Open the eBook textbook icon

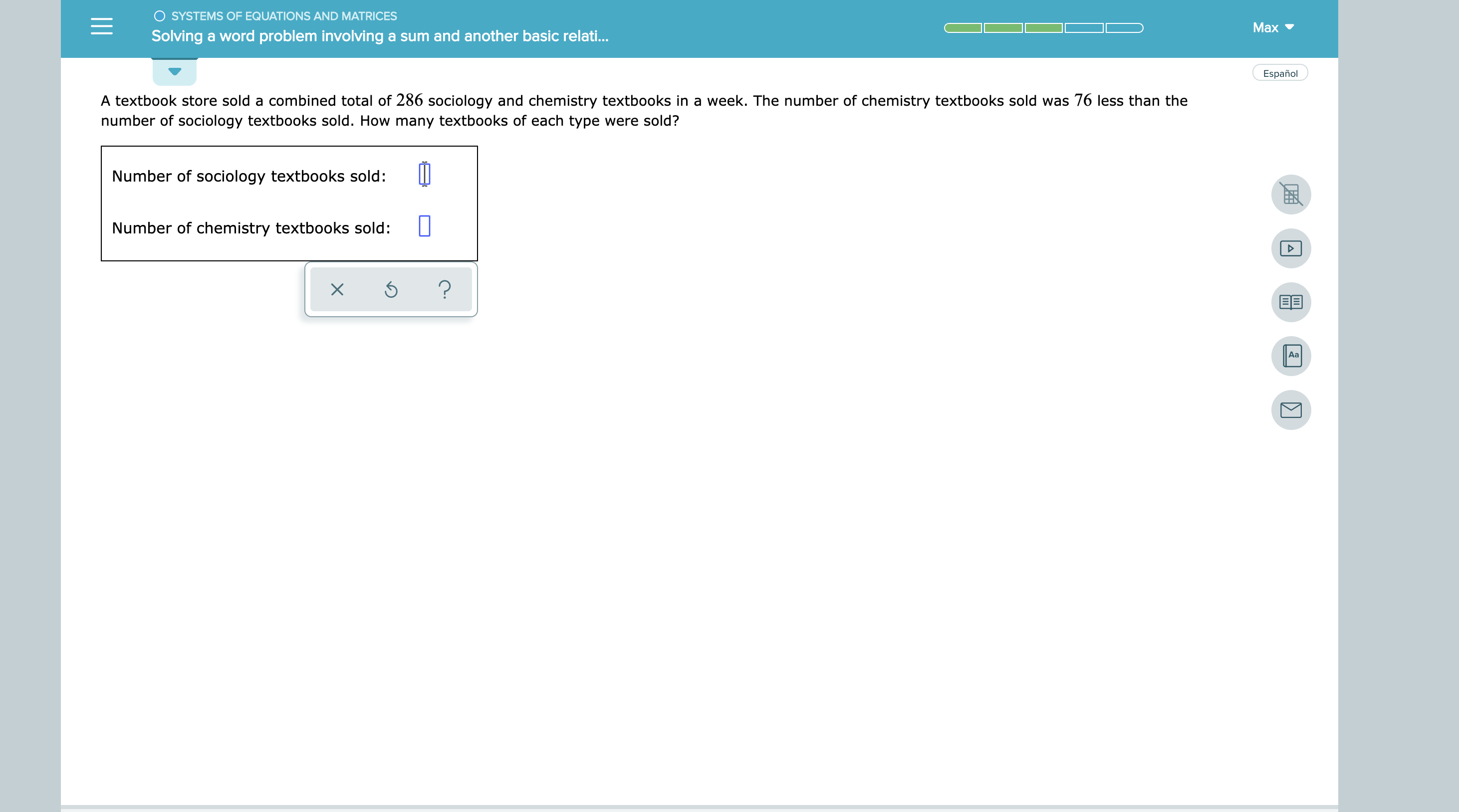pos(1291,302)
